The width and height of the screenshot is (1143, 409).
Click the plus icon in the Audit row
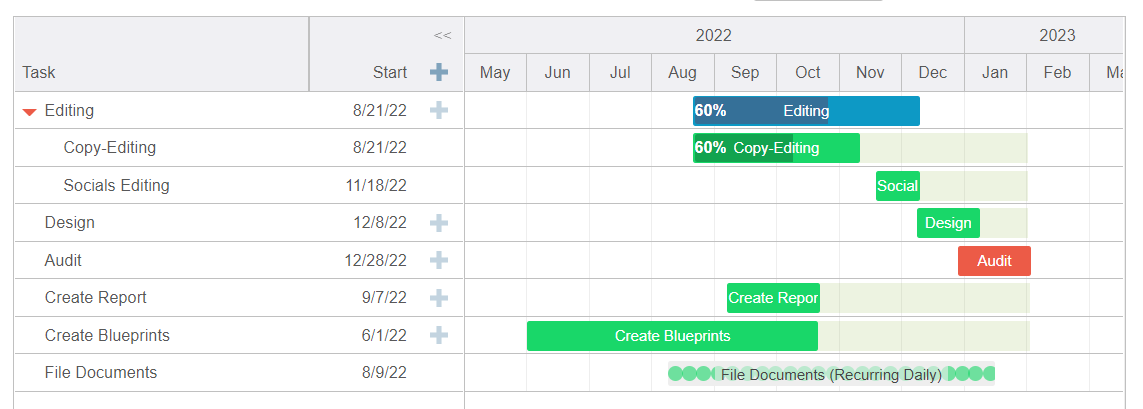(x=439, y=261)
